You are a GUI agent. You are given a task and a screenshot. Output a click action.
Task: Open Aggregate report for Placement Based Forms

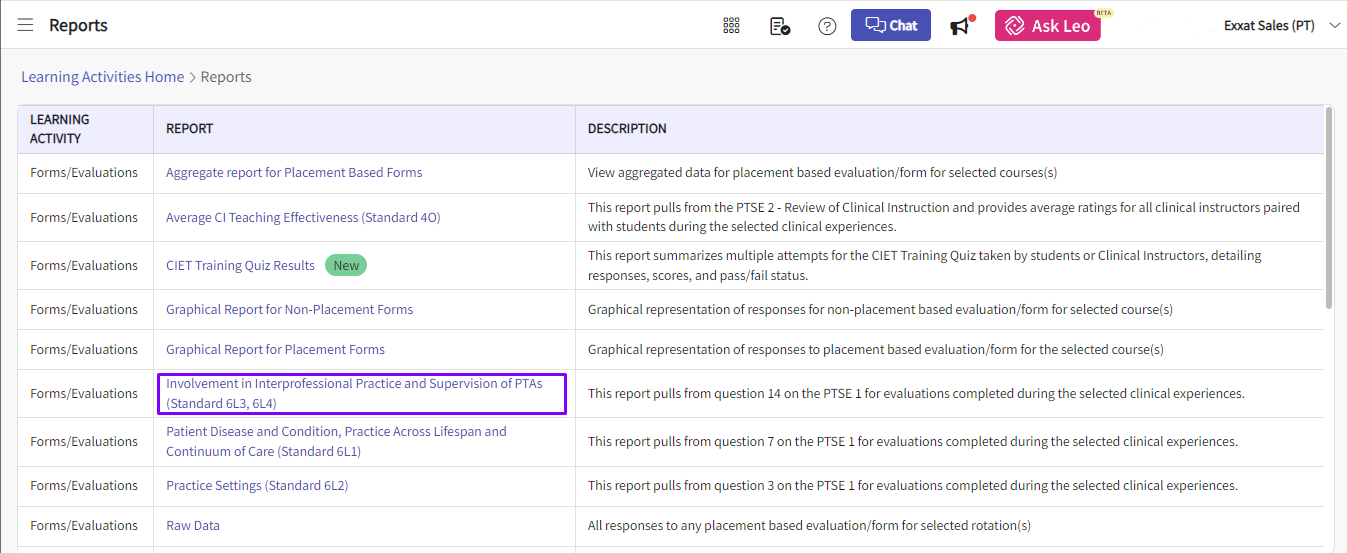[x=294, y=173]
